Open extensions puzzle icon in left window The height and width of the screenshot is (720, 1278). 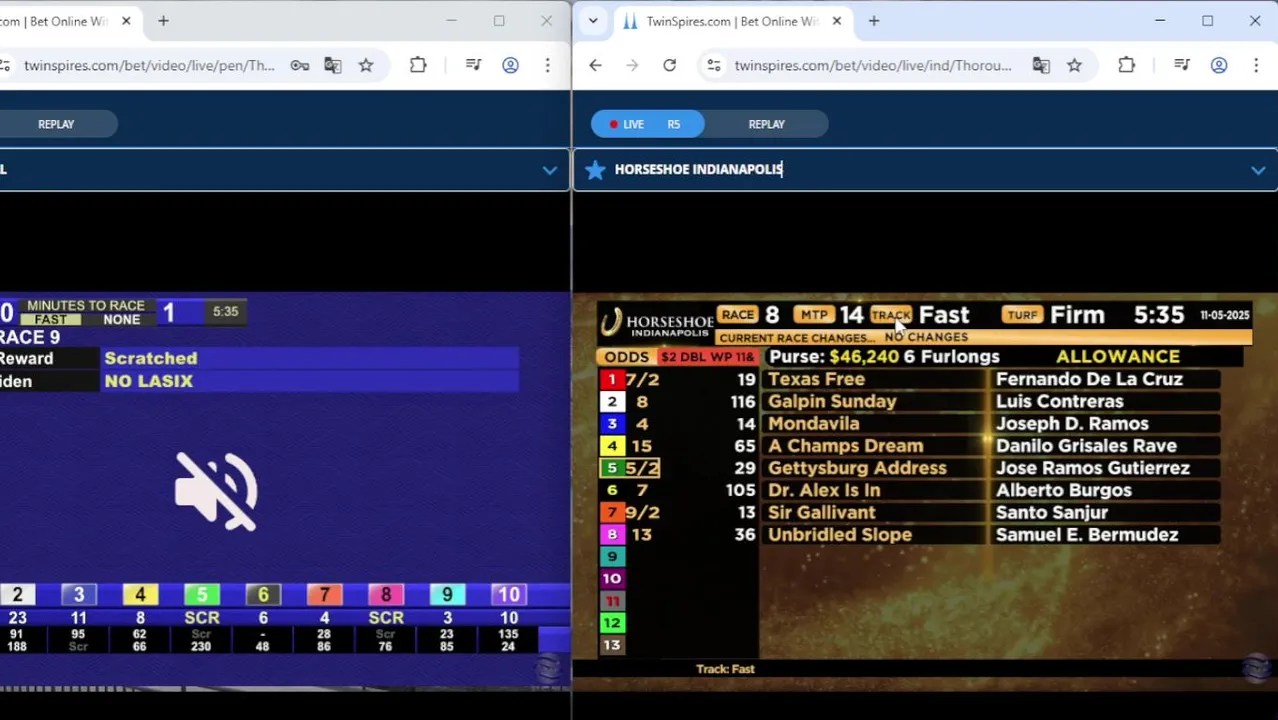tap(418, 65)
